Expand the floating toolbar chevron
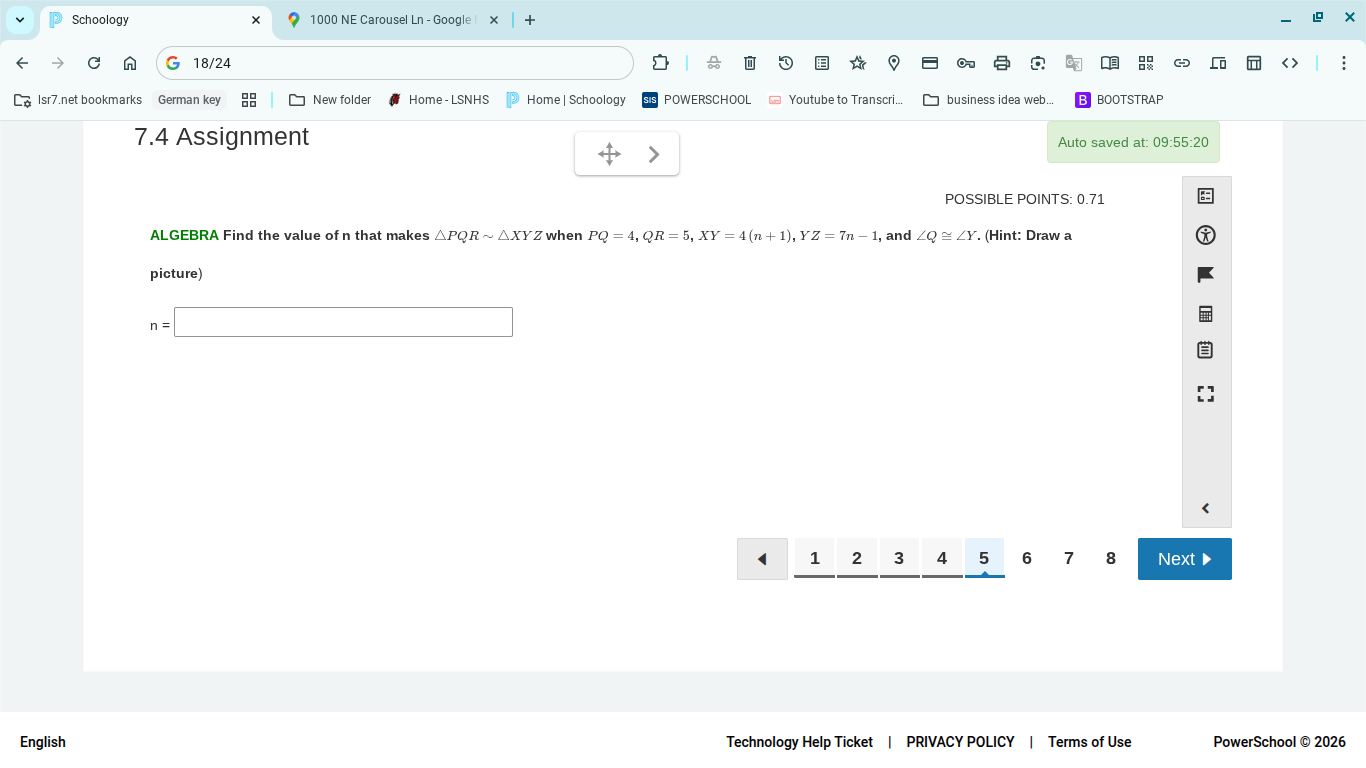The height and width of the screenshot is (768, 1366). click(653, 153)
